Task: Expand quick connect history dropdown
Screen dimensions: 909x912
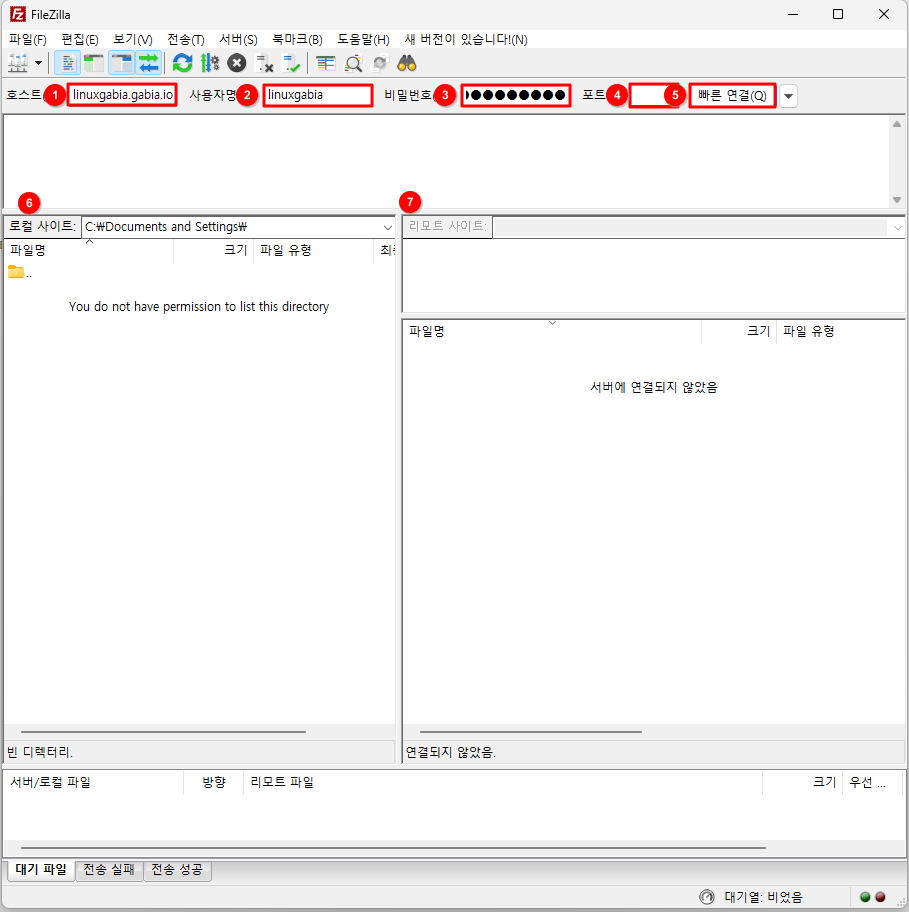Action: [789, 95]
